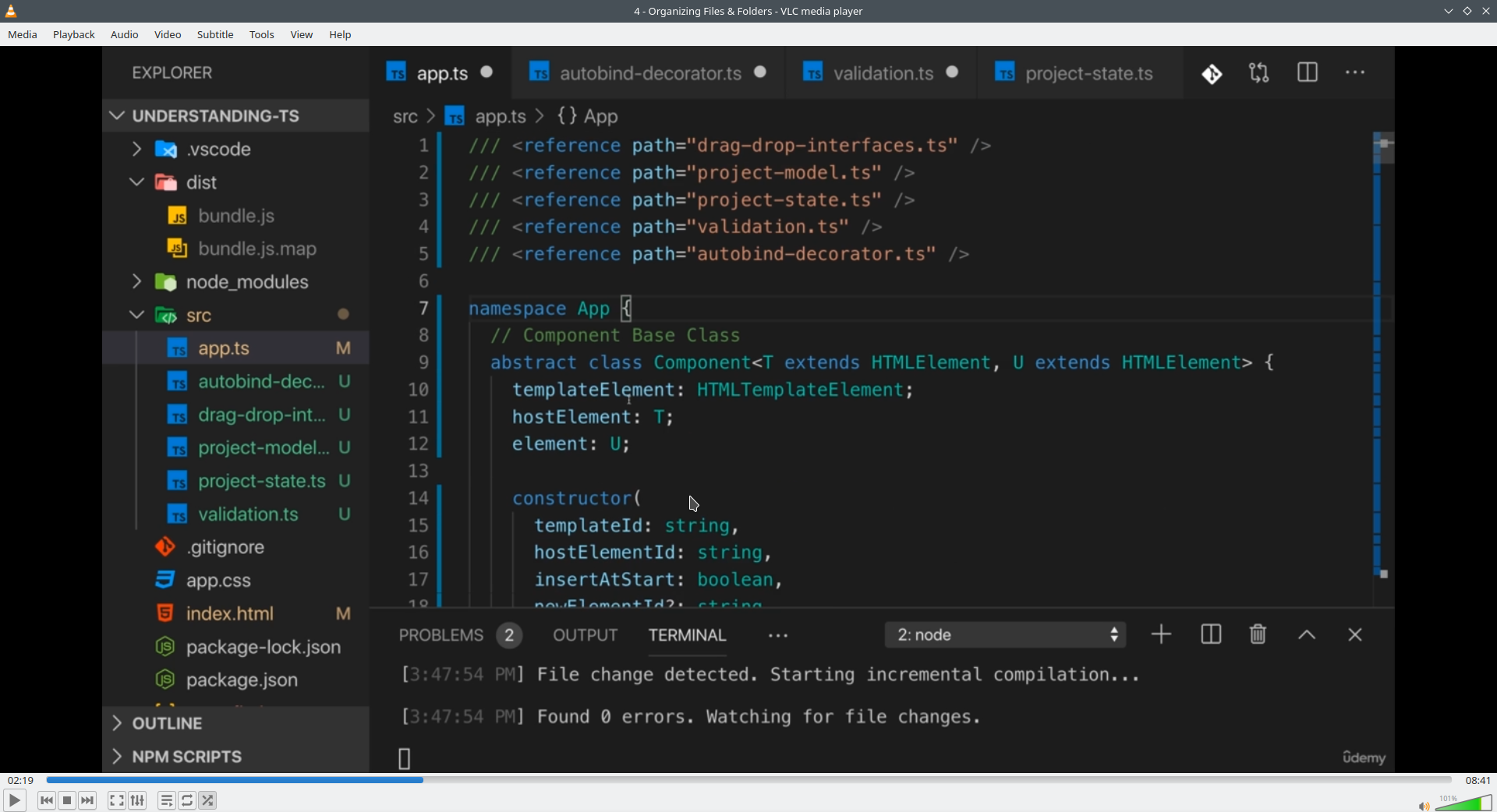The image size is (1497, 812).
Task: Seek within the VLC playback progress bar
Action: 748,780
